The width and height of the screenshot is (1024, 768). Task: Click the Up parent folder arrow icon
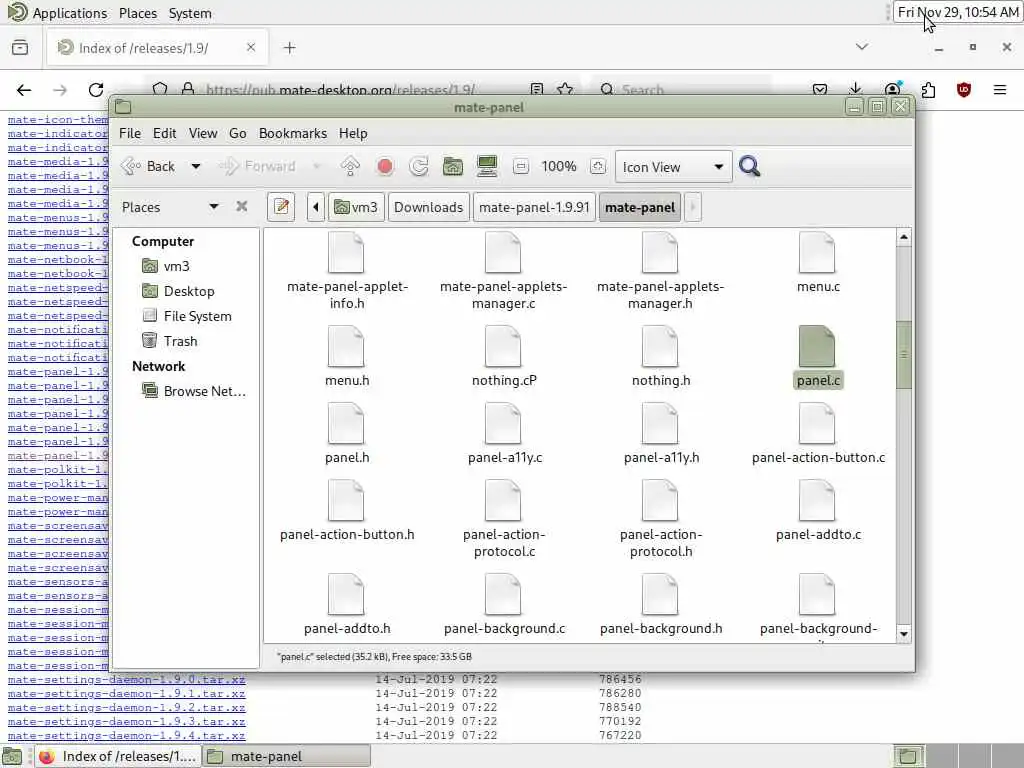[x=350, y=167]
